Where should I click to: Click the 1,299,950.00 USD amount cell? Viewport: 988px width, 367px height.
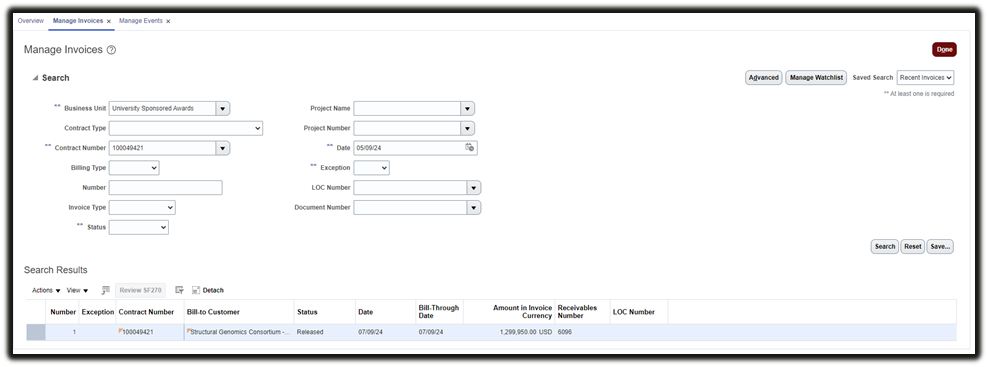point(526,332)
